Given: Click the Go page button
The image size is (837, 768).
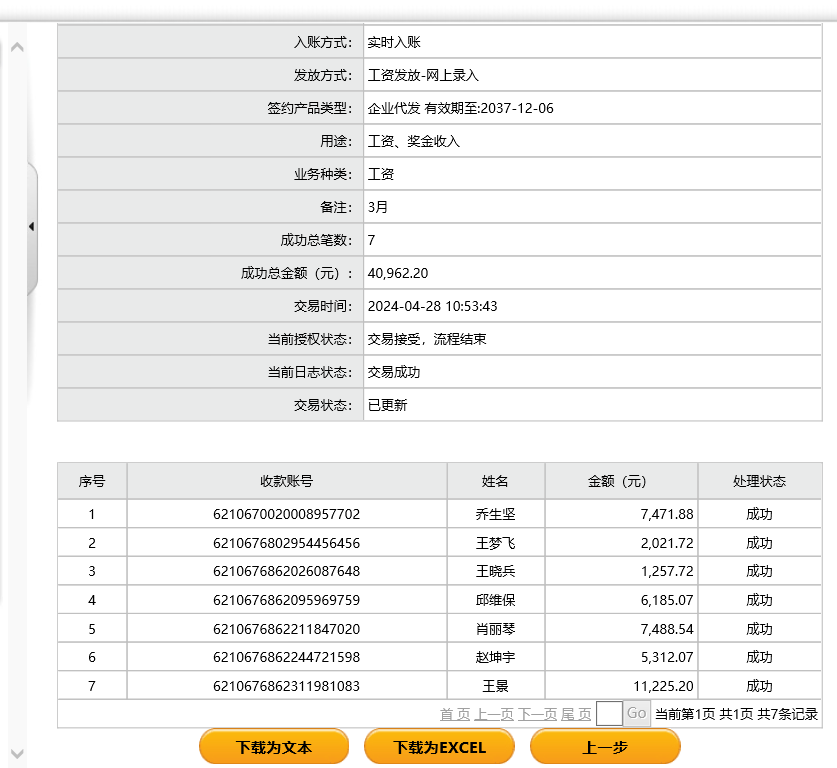Looking at the screenshot, I should (637, 714).
